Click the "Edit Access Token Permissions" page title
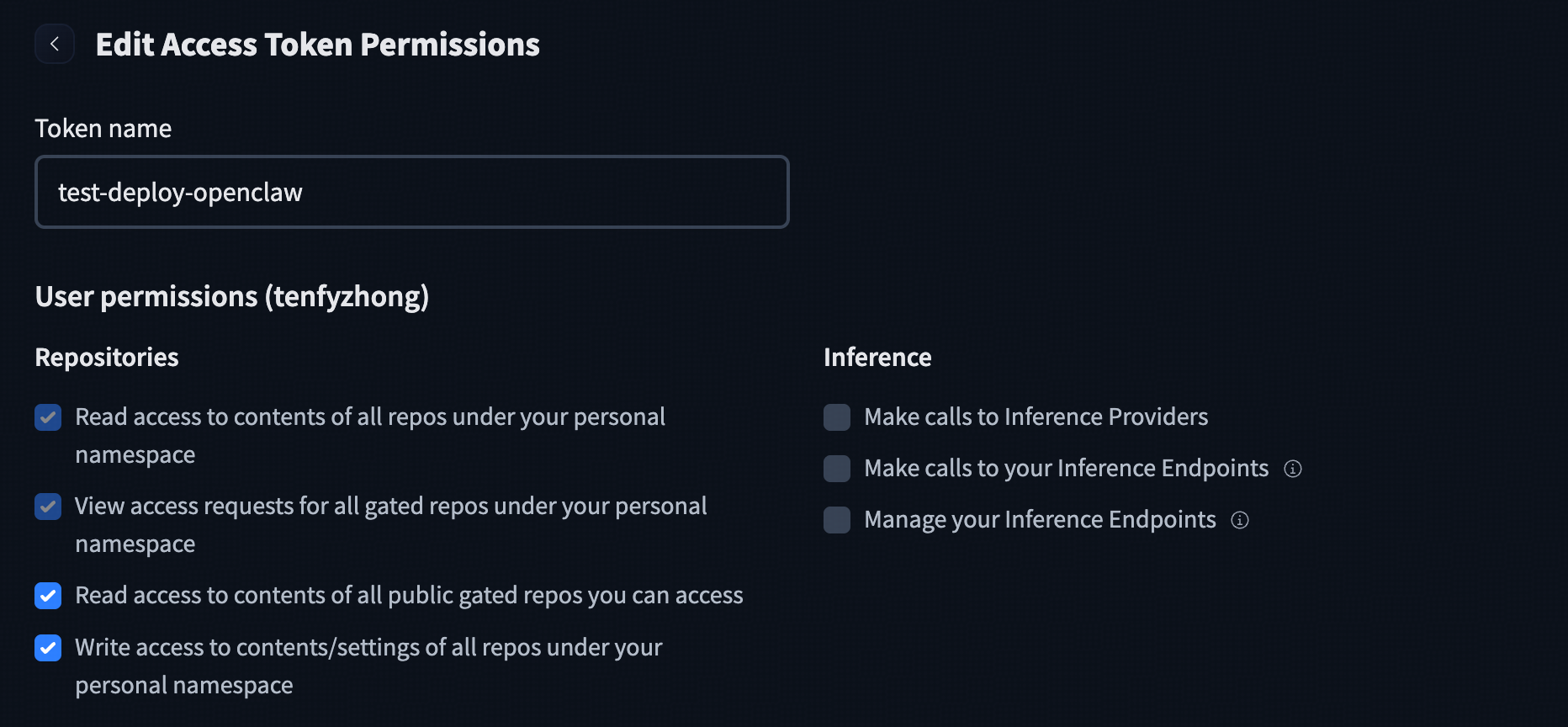This screenshot has width=1568, height=727. tap(317, 45)
